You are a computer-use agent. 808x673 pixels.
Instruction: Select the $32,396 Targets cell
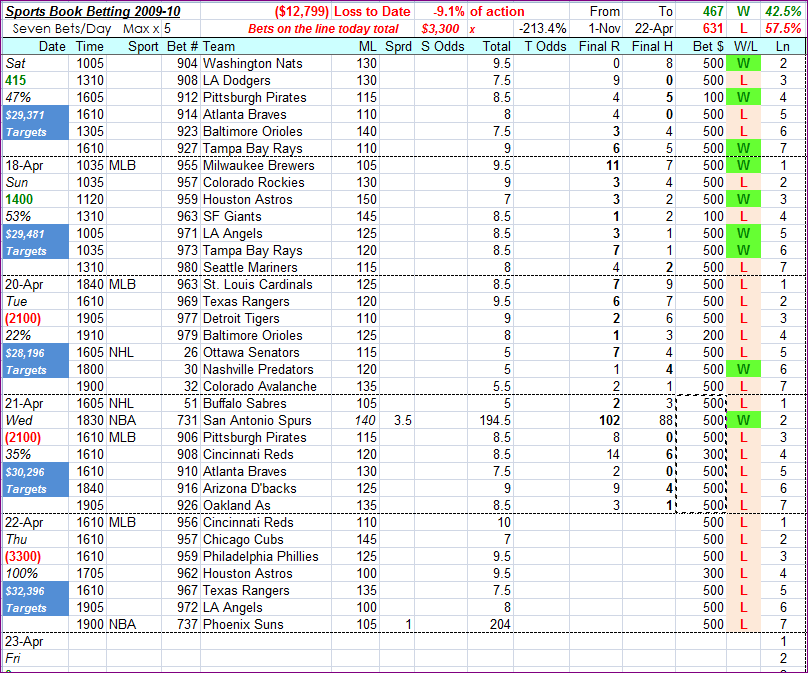click(x=36, y=599)
